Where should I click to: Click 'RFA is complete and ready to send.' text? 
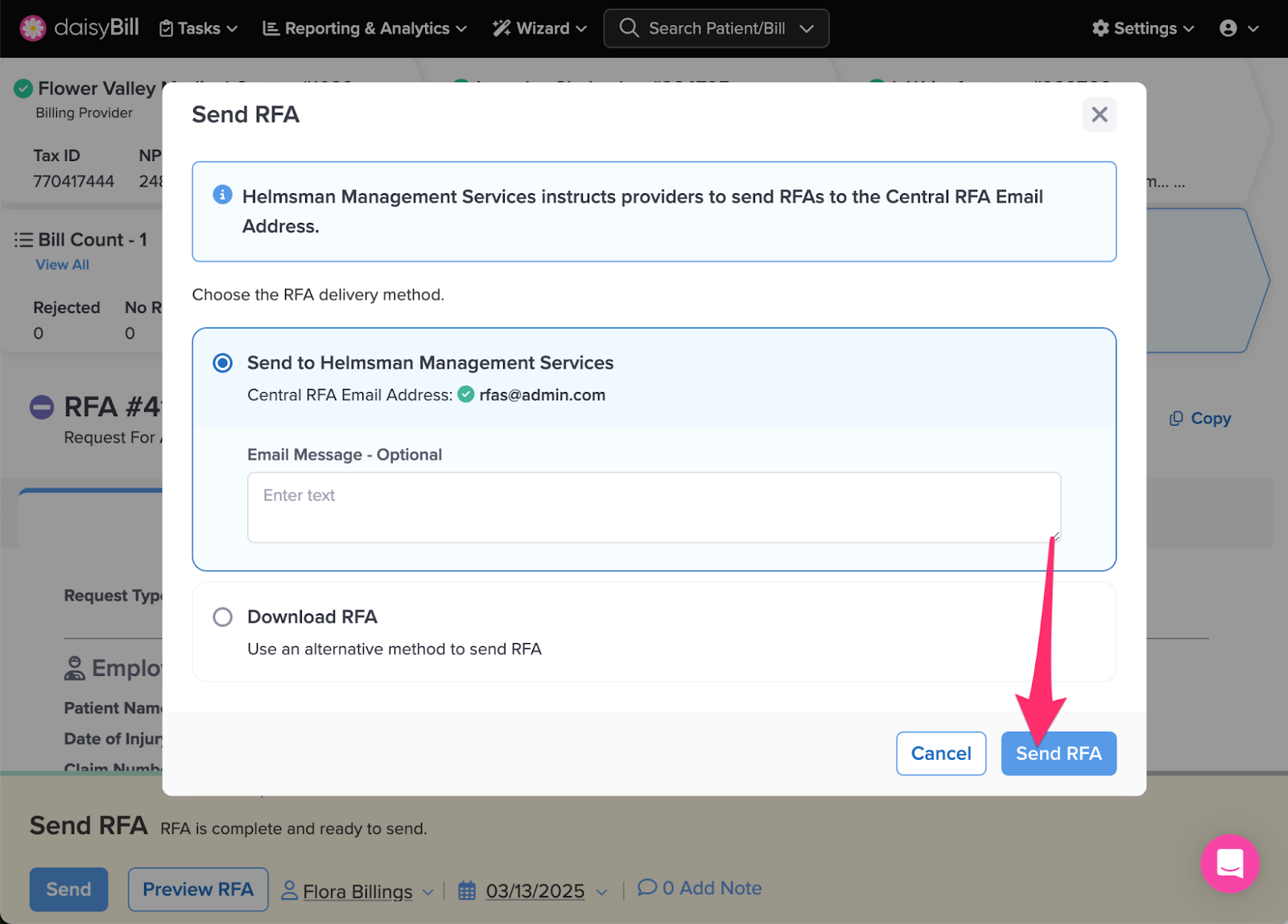coord(294,829)
